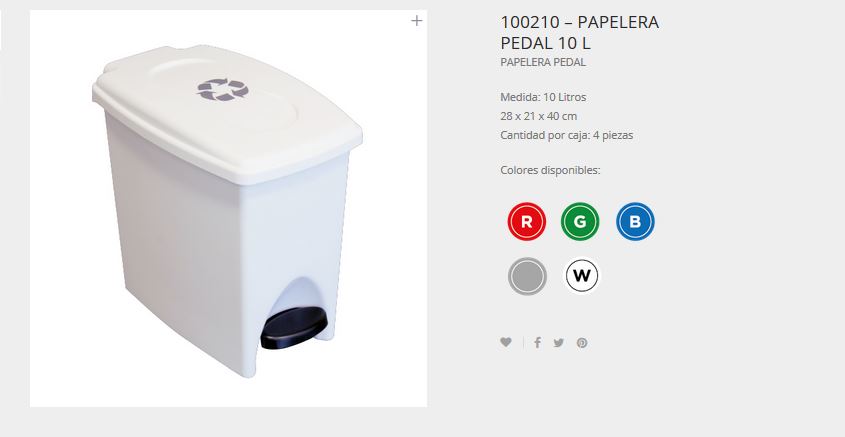Viewport: 845px width, 437px height.
Task: Add product to wishlist with heart icon
Action: (x=505, y=342)
